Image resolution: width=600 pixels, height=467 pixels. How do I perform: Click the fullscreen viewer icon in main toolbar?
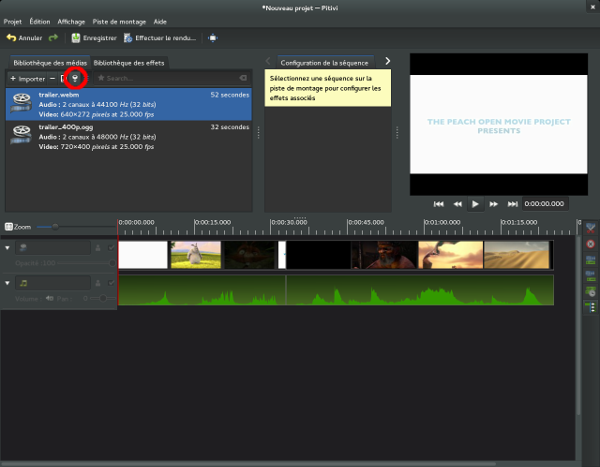pyautogui.click(x=213, y=38)
